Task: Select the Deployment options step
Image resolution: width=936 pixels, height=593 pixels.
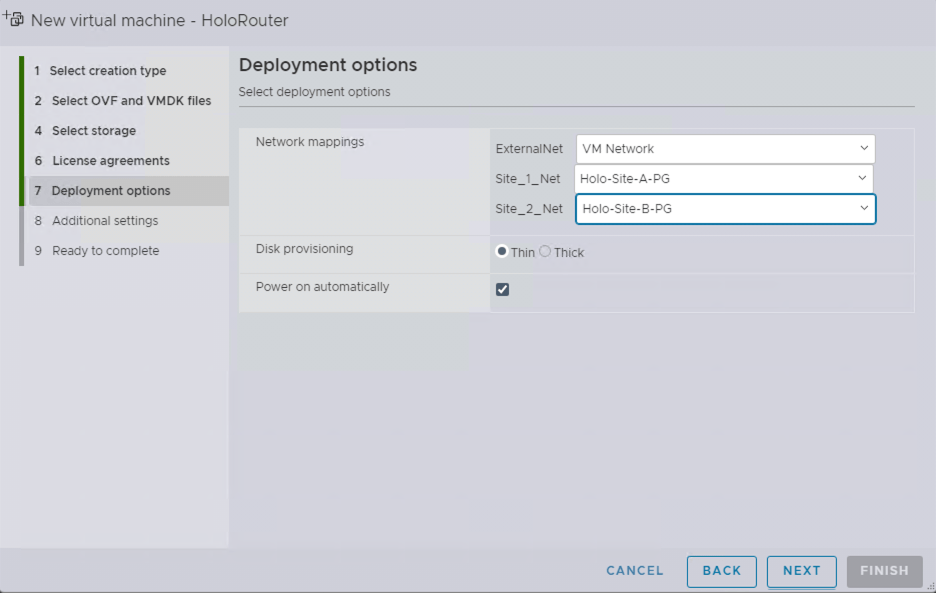Action: [110, 191]
